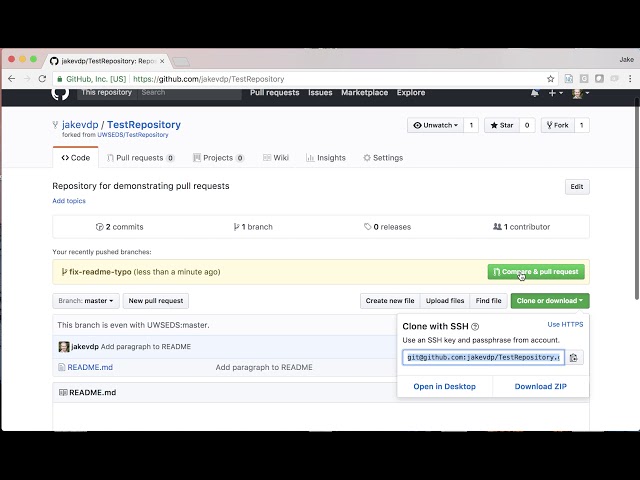Star the repository
This screenshot has height=480, width=640.
coord(502,125)
